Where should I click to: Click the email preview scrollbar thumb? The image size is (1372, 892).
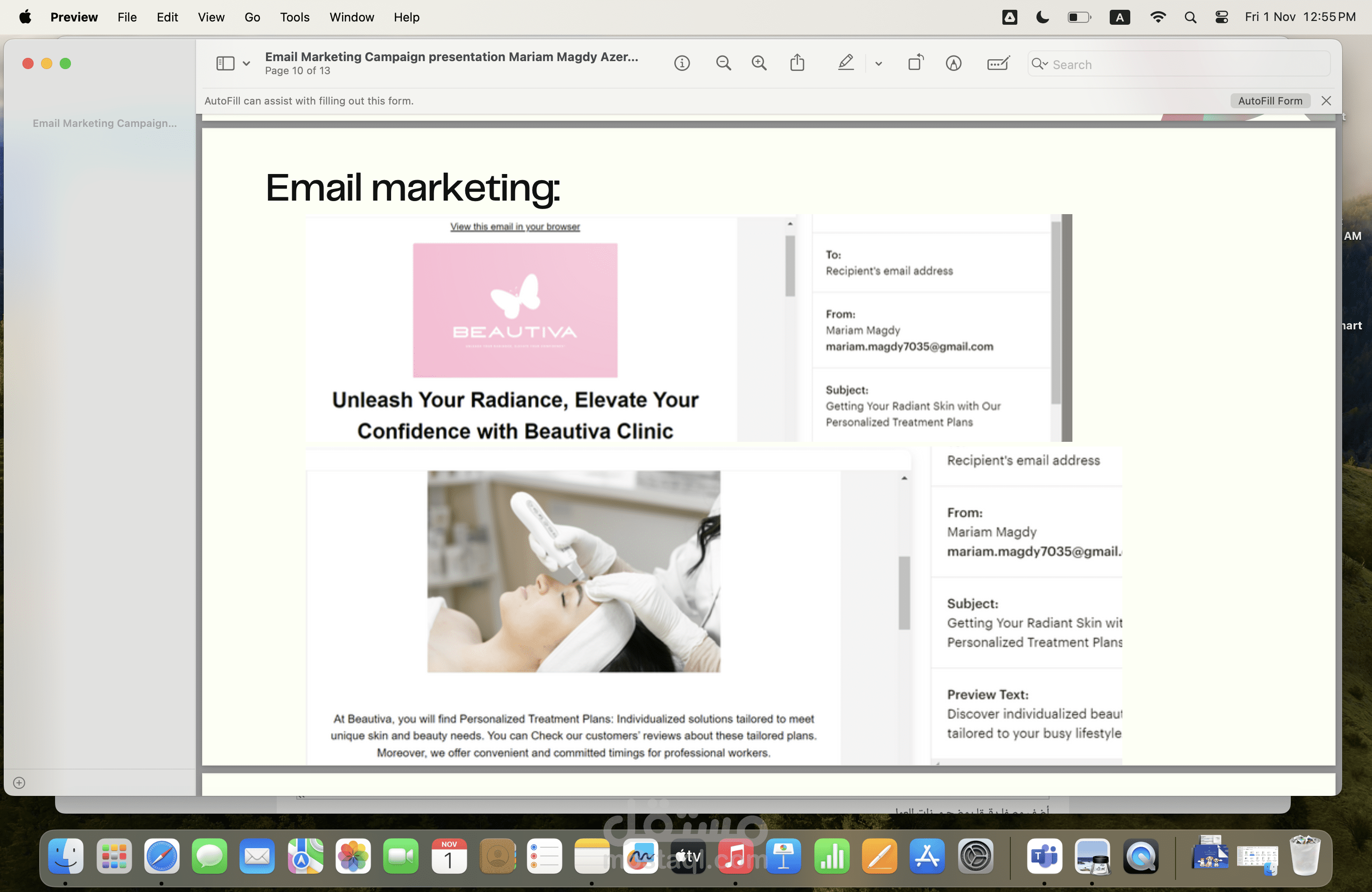click(790, 266)
